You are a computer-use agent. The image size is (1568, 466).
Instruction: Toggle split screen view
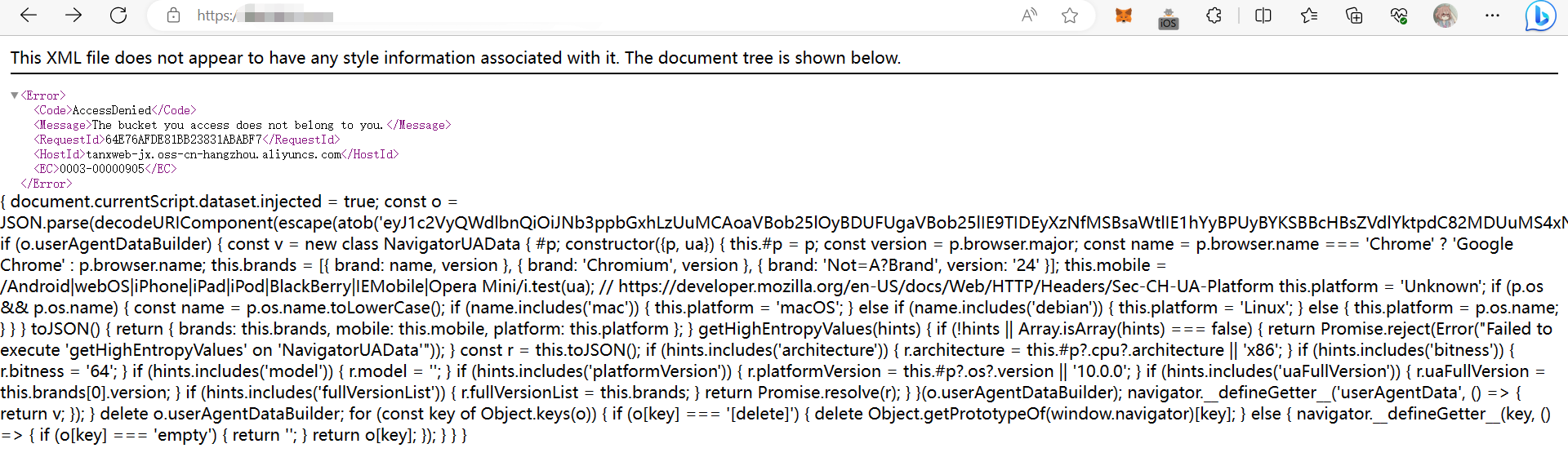(1263, 16)
